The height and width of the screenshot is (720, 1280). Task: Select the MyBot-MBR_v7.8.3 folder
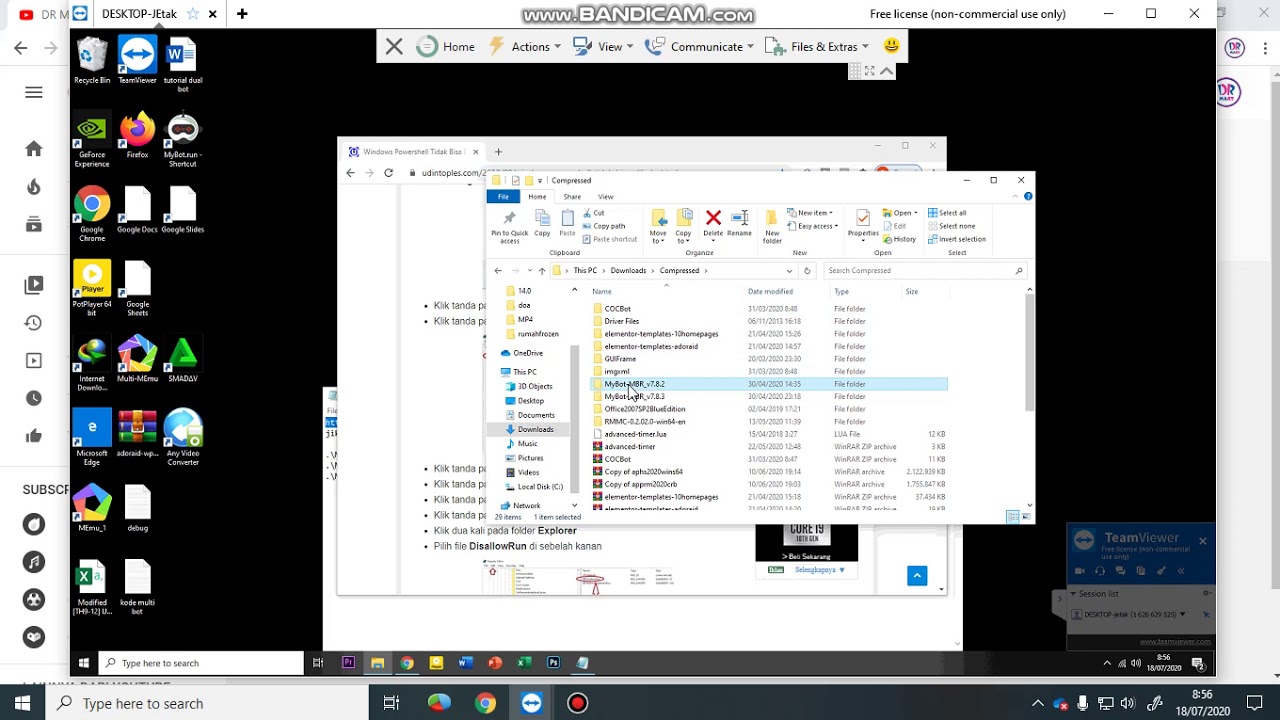point(634,396)
